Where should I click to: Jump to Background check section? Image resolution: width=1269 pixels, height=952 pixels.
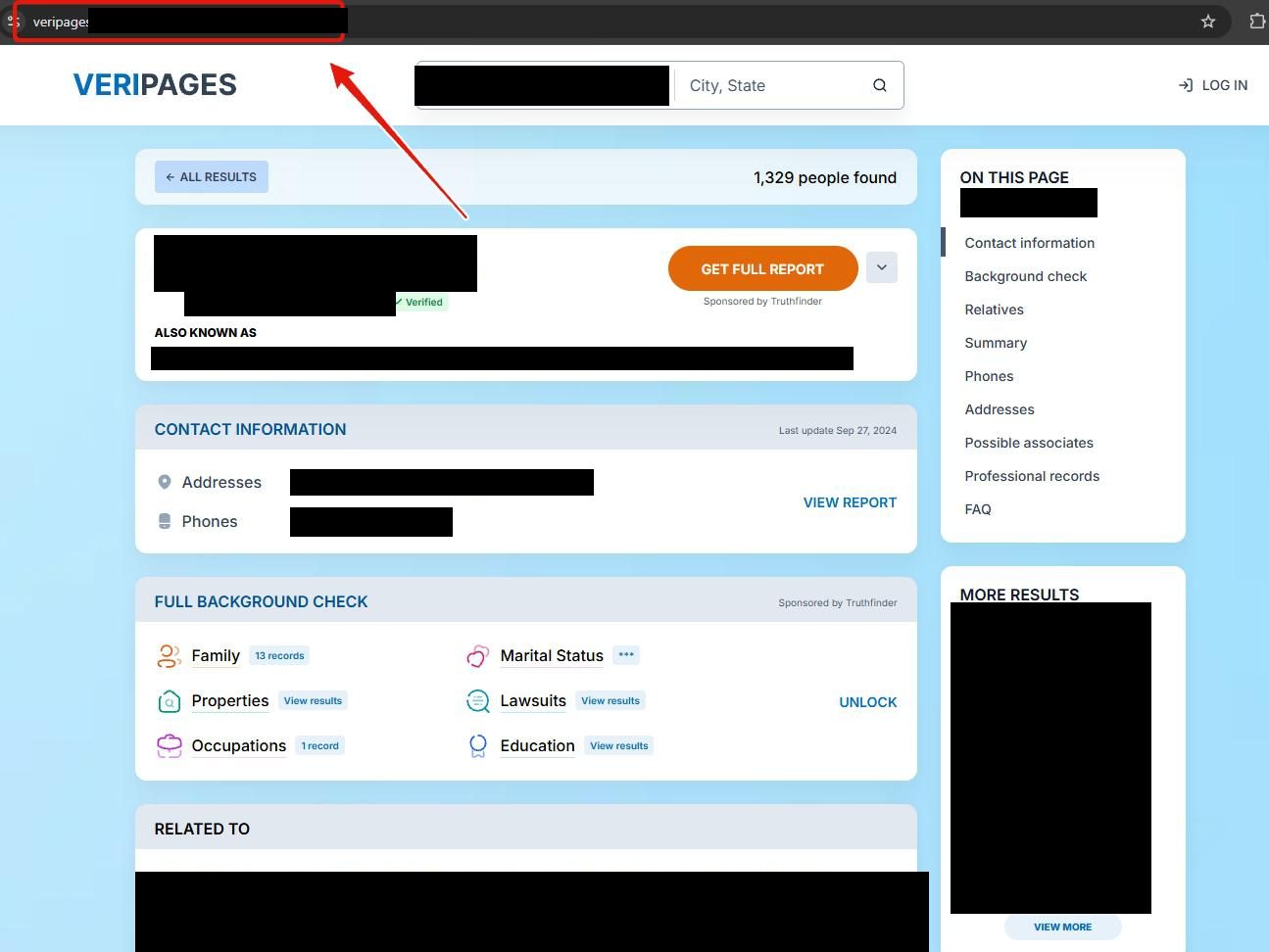tap(1025, 276)
